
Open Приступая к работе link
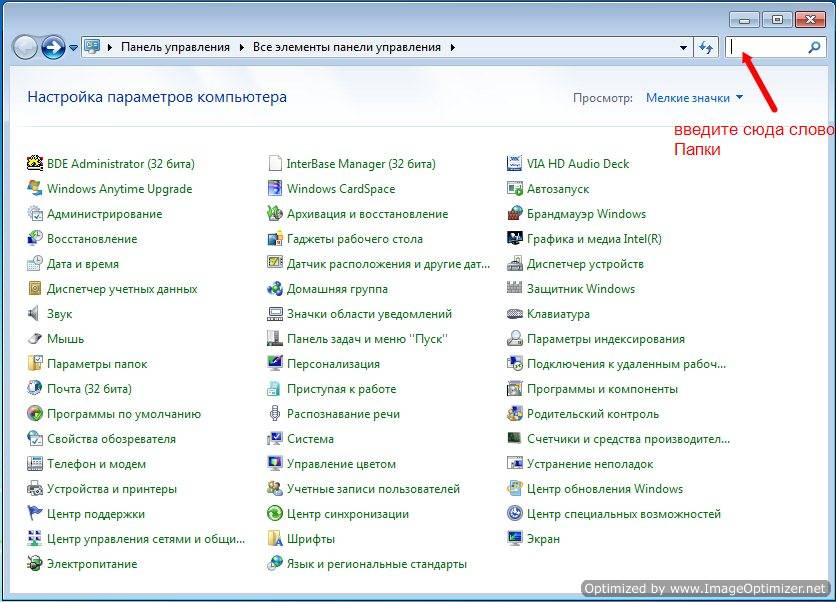pyautogui.click(x=341, y=389)
